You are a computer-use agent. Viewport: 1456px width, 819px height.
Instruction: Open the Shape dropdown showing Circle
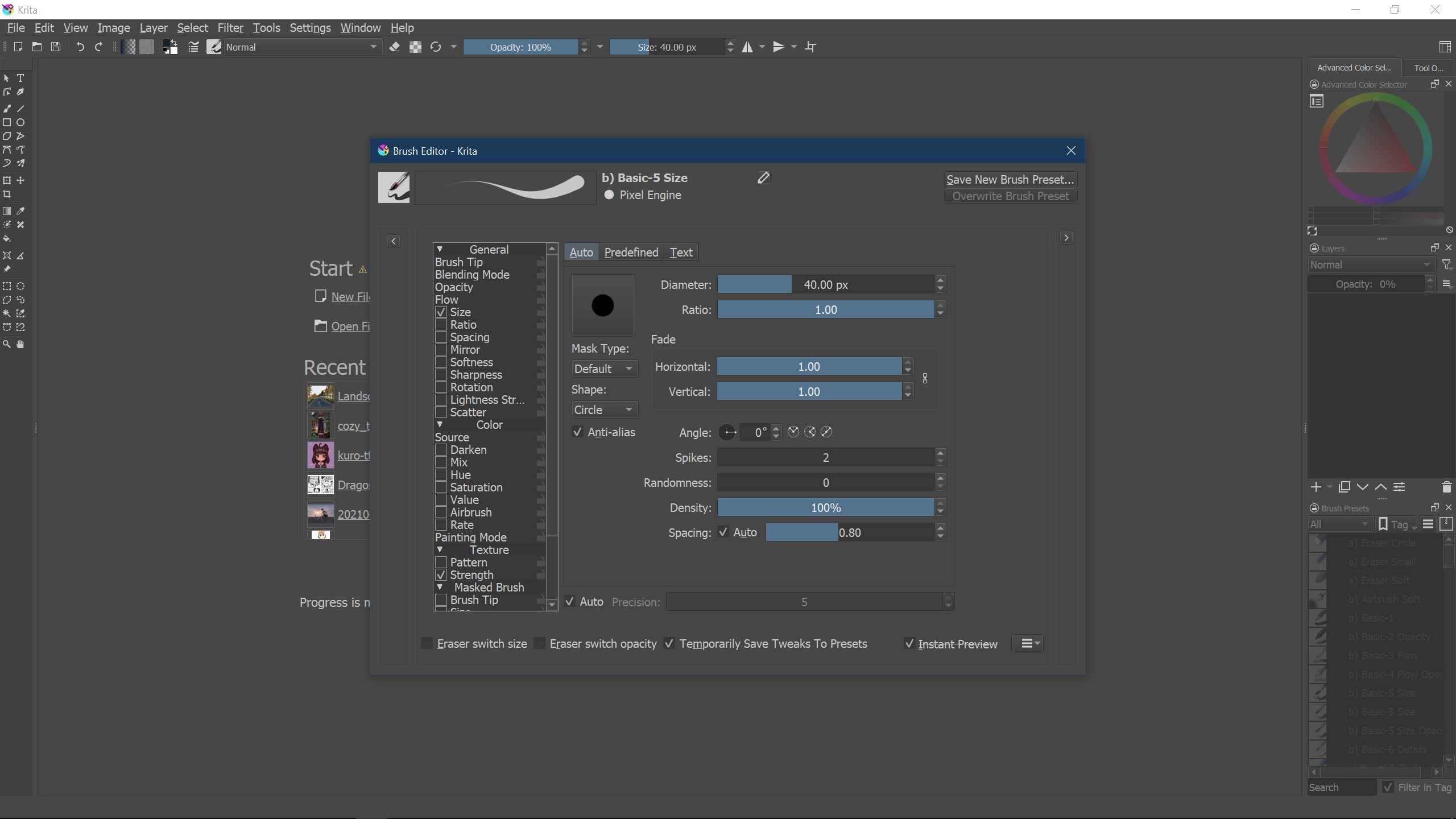[603, 409]
